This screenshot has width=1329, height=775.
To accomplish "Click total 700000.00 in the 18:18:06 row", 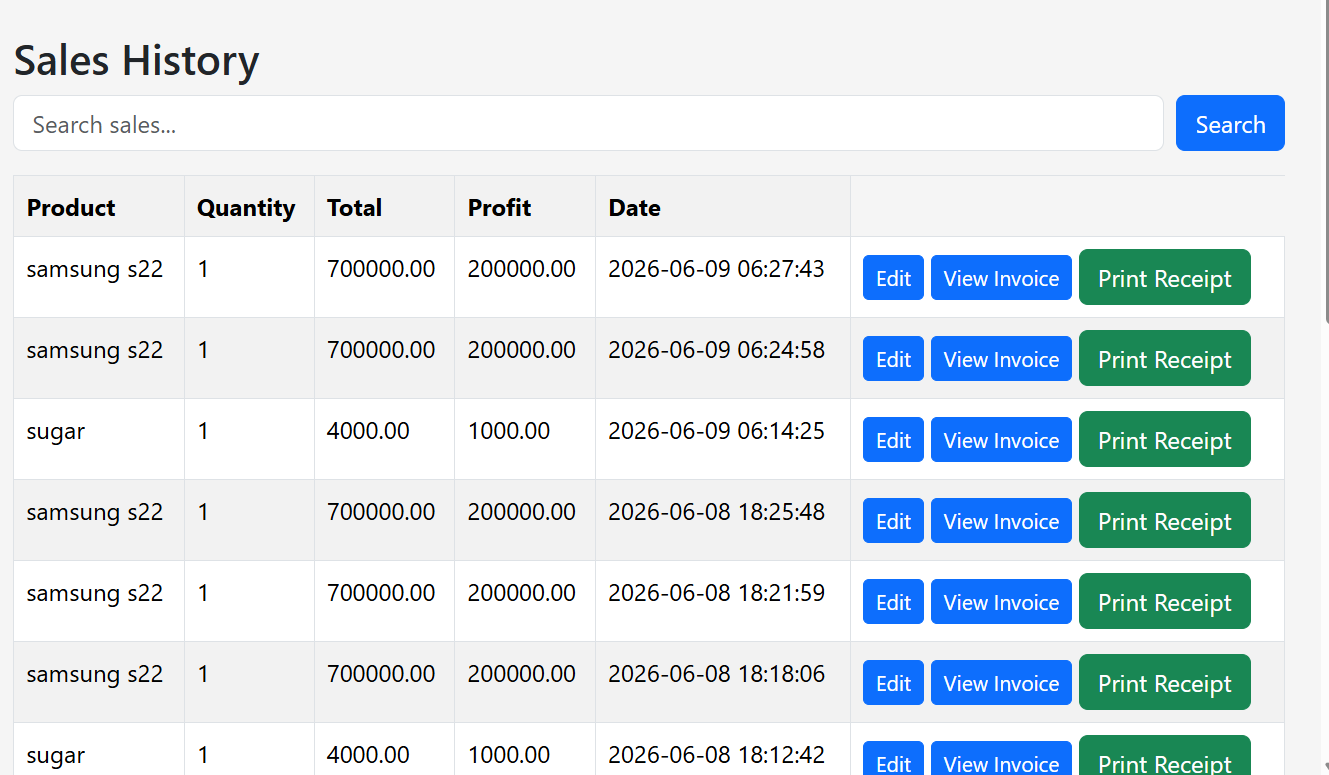I will [381, 674].
